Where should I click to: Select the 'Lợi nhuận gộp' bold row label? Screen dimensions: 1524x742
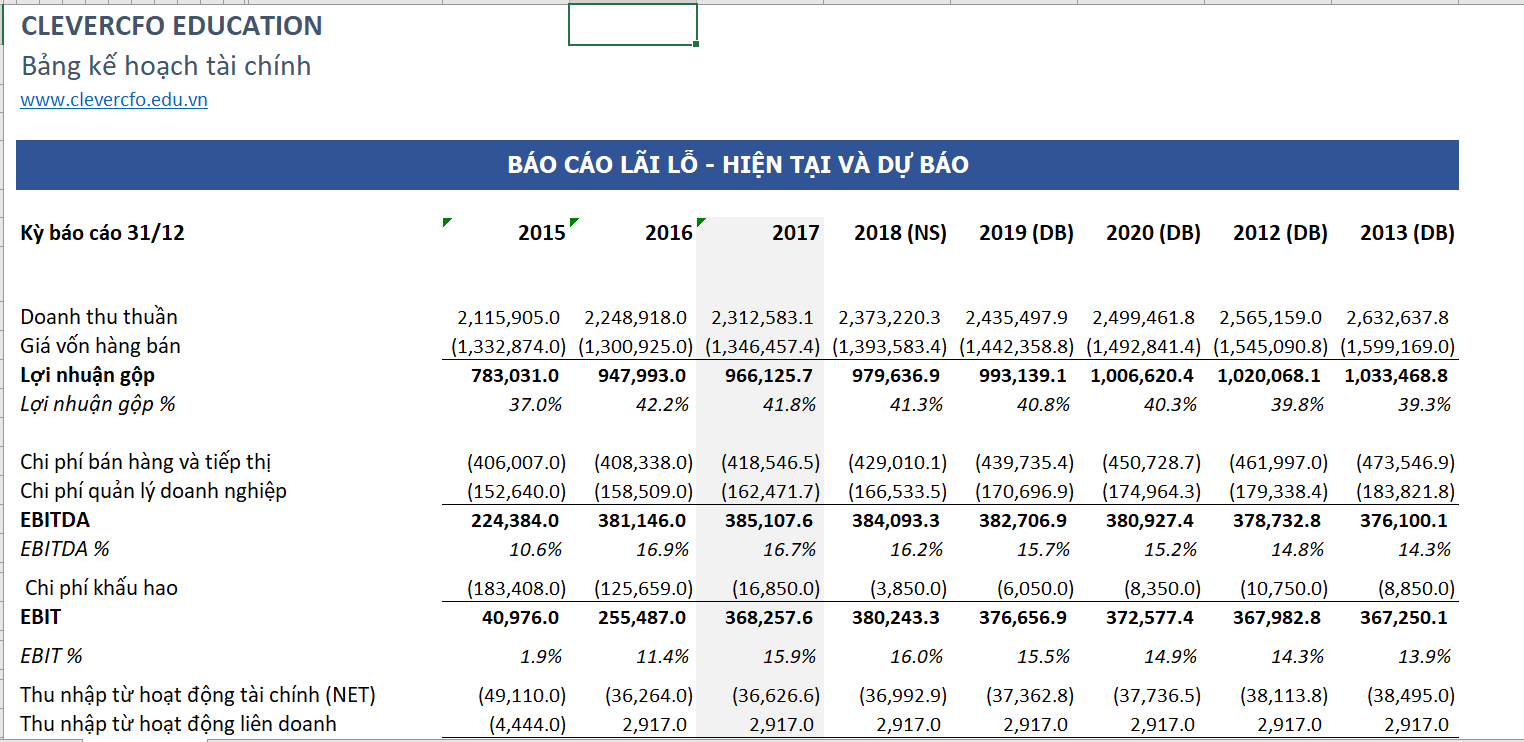(x=88, y=375)
